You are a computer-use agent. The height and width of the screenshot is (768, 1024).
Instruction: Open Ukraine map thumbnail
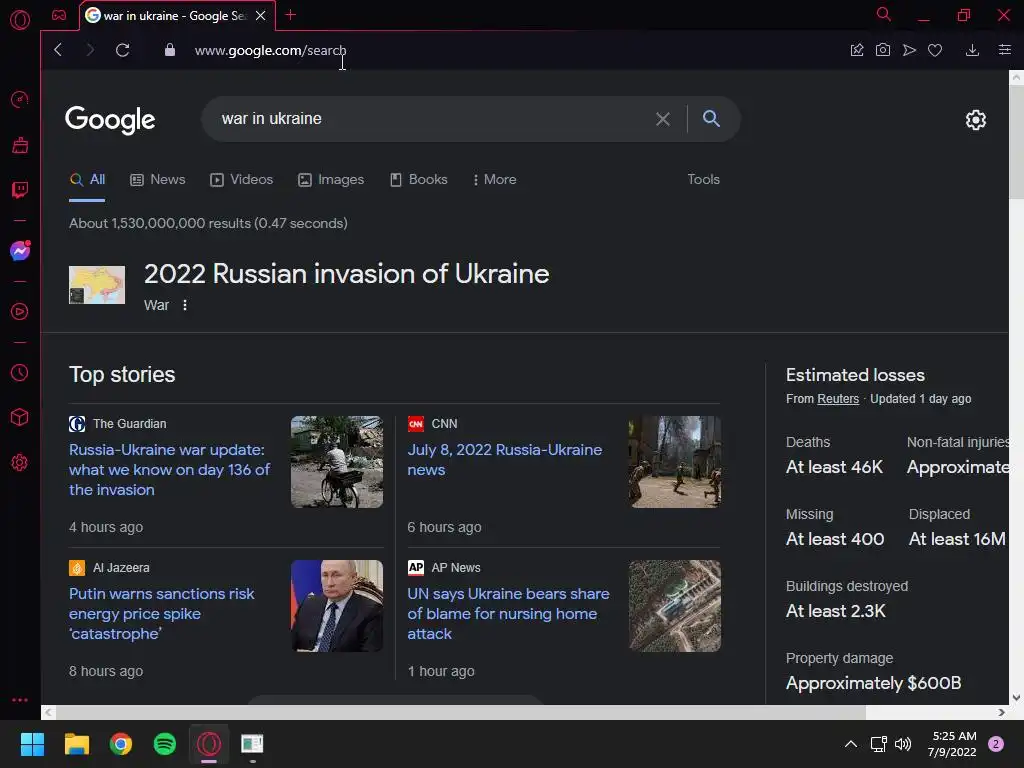[97, 285]
